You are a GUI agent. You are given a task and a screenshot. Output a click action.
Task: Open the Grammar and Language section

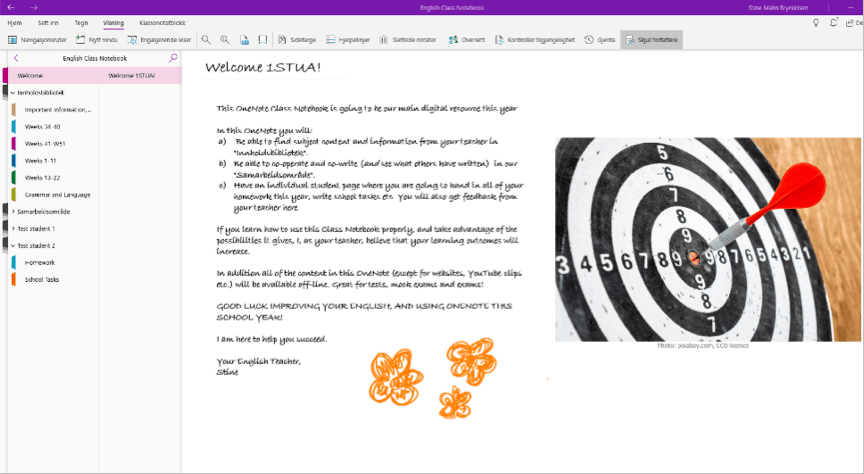click(x=57, y=194)
